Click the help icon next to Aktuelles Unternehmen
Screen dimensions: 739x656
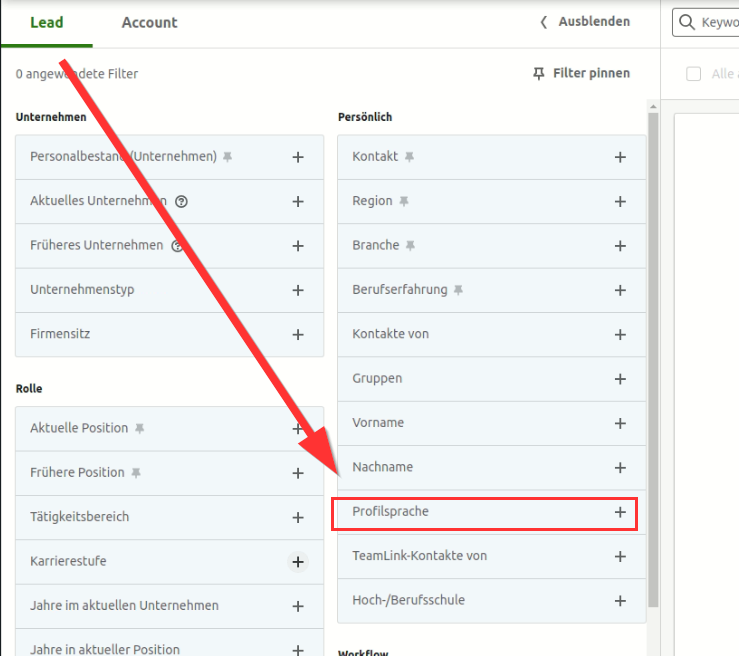point(181,201)
